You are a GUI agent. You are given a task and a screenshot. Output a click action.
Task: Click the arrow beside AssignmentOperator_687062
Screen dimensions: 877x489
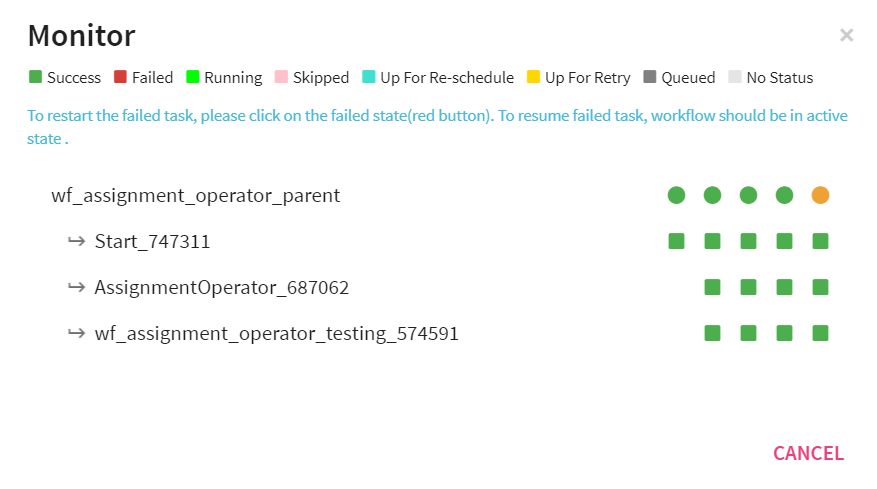pyautogui.click(x=76, y=287)
